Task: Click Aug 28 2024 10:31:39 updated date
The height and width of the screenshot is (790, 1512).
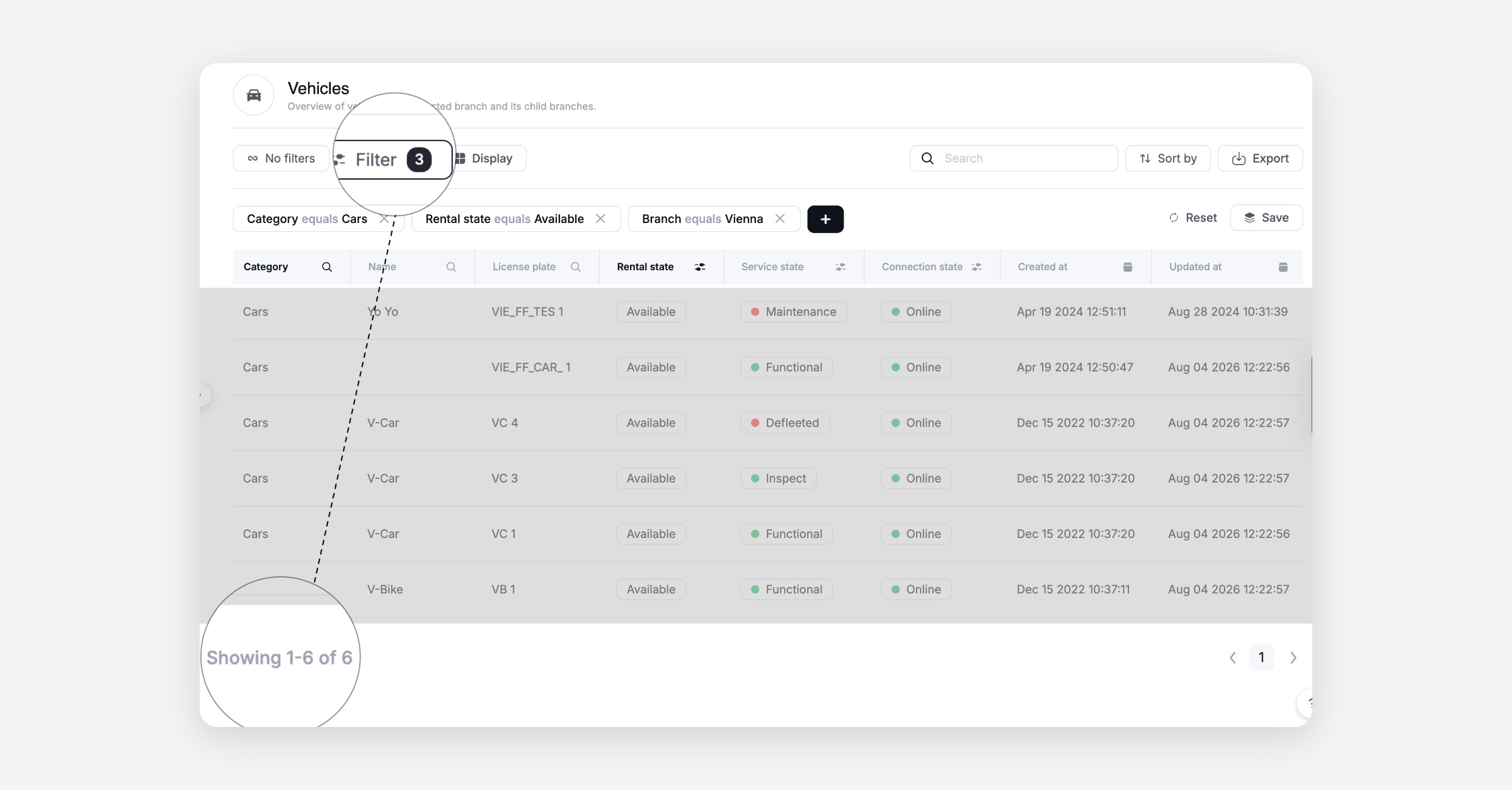Action: point(1228,312)
